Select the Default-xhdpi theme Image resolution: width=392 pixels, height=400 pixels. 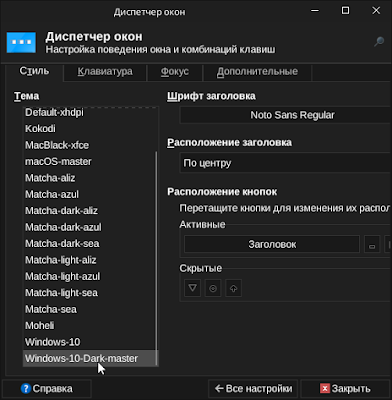tap(90, 112)
